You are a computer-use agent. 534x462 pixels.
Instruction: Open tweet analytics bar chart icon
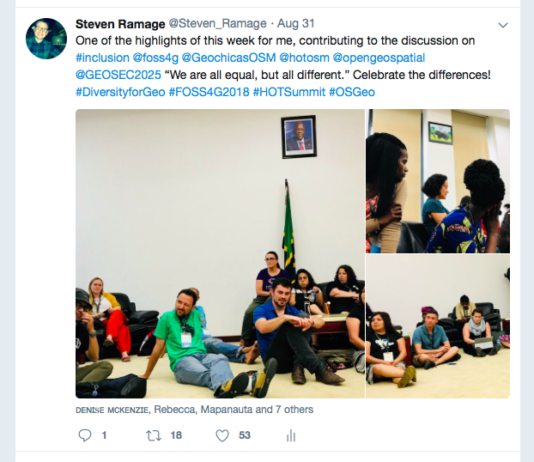point(291,435)
